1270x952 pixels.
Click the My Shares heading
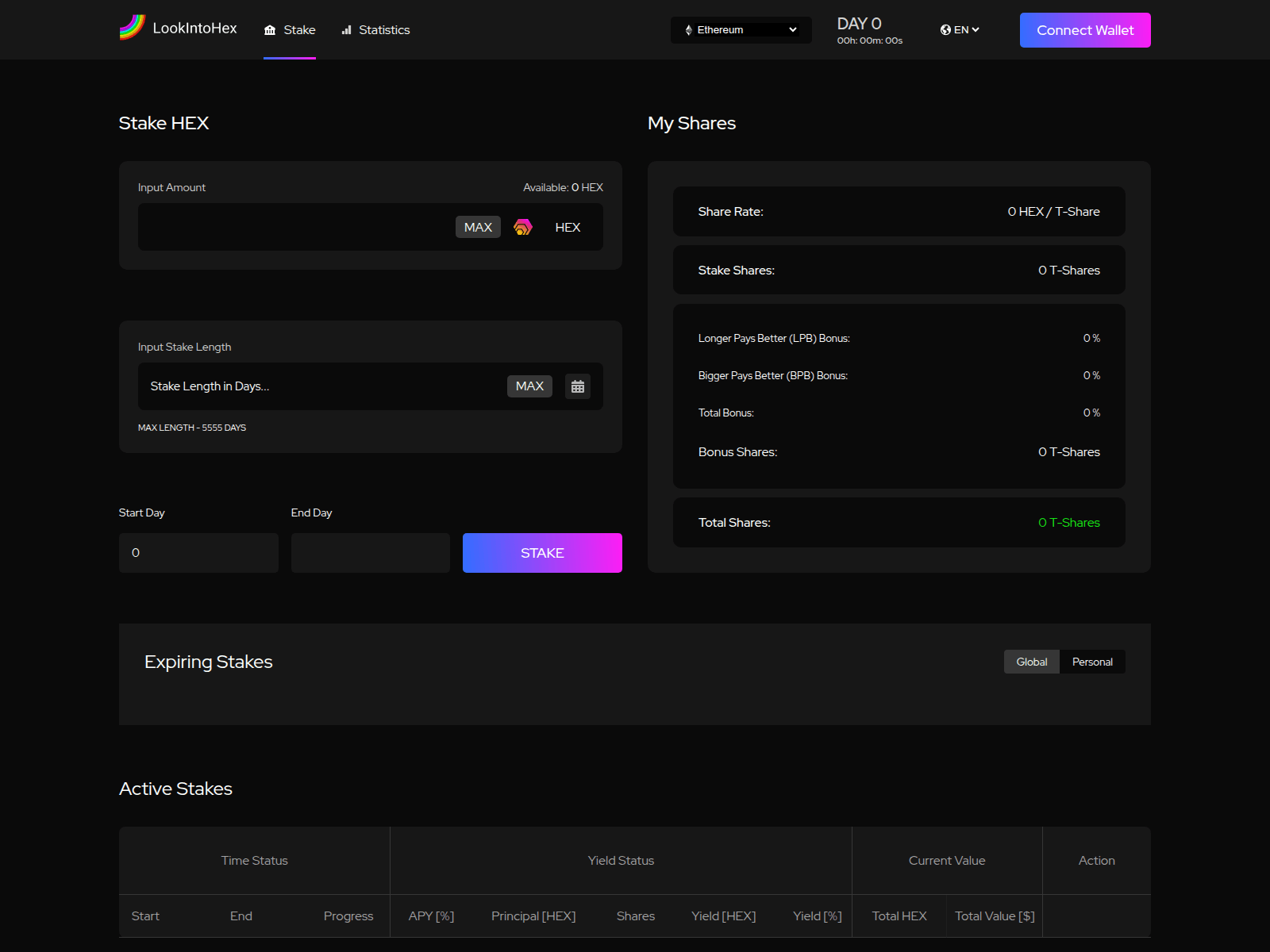(691, 123)
